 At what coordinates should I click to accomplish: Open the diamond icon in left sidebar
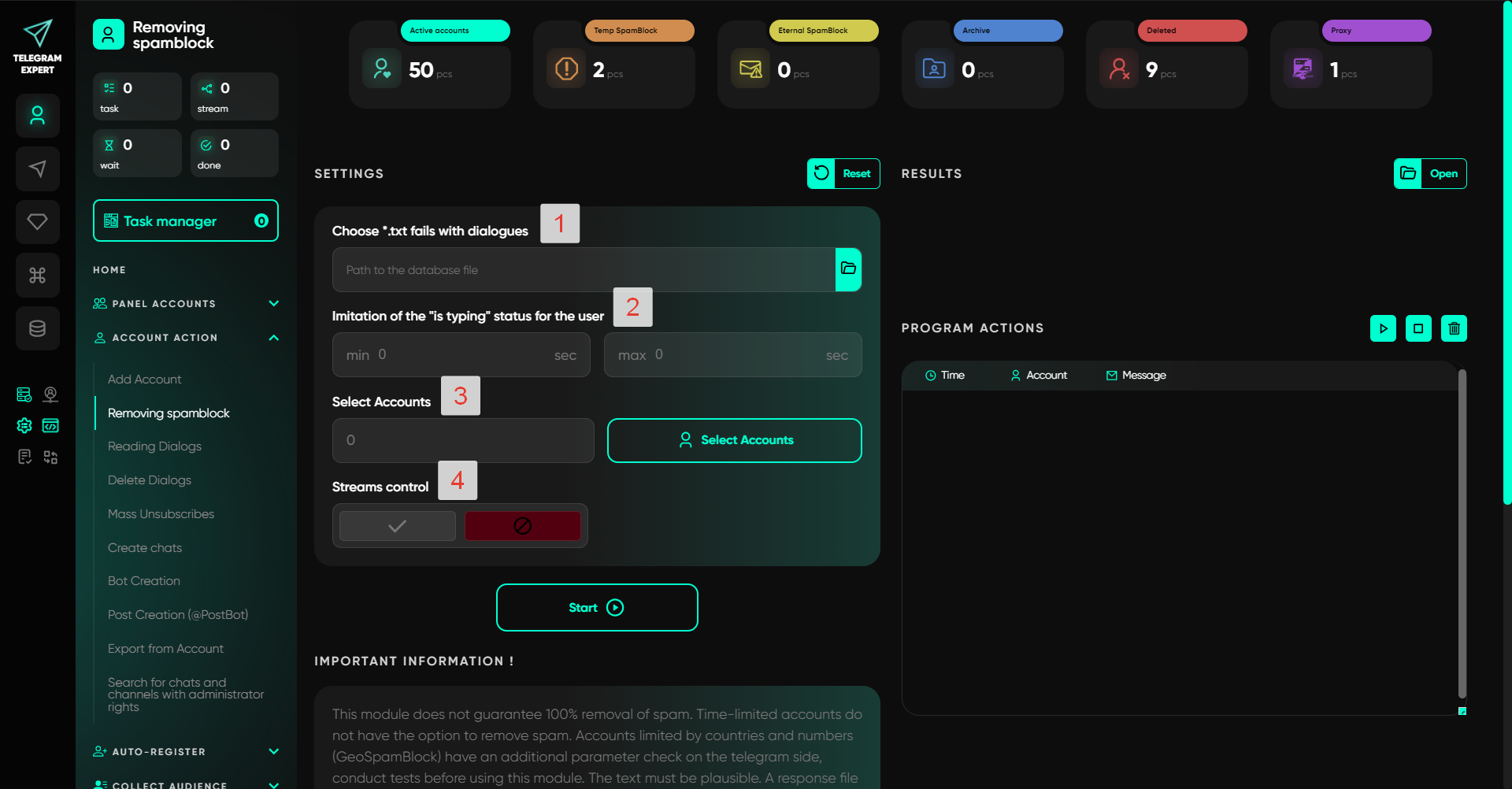coord(37,222)
